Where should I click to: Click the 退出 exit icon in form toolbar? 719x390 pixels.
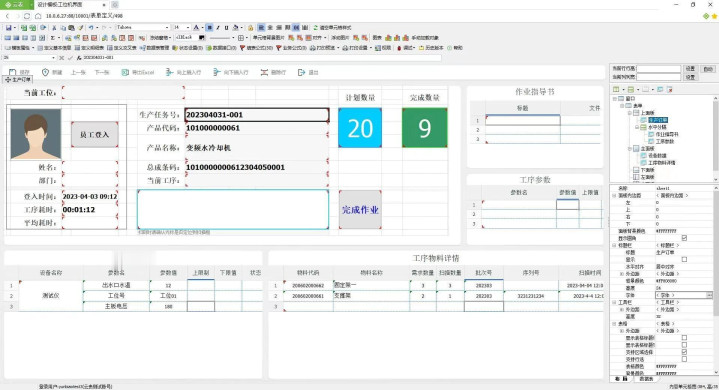pyautogui.click(x=301, y=72)
